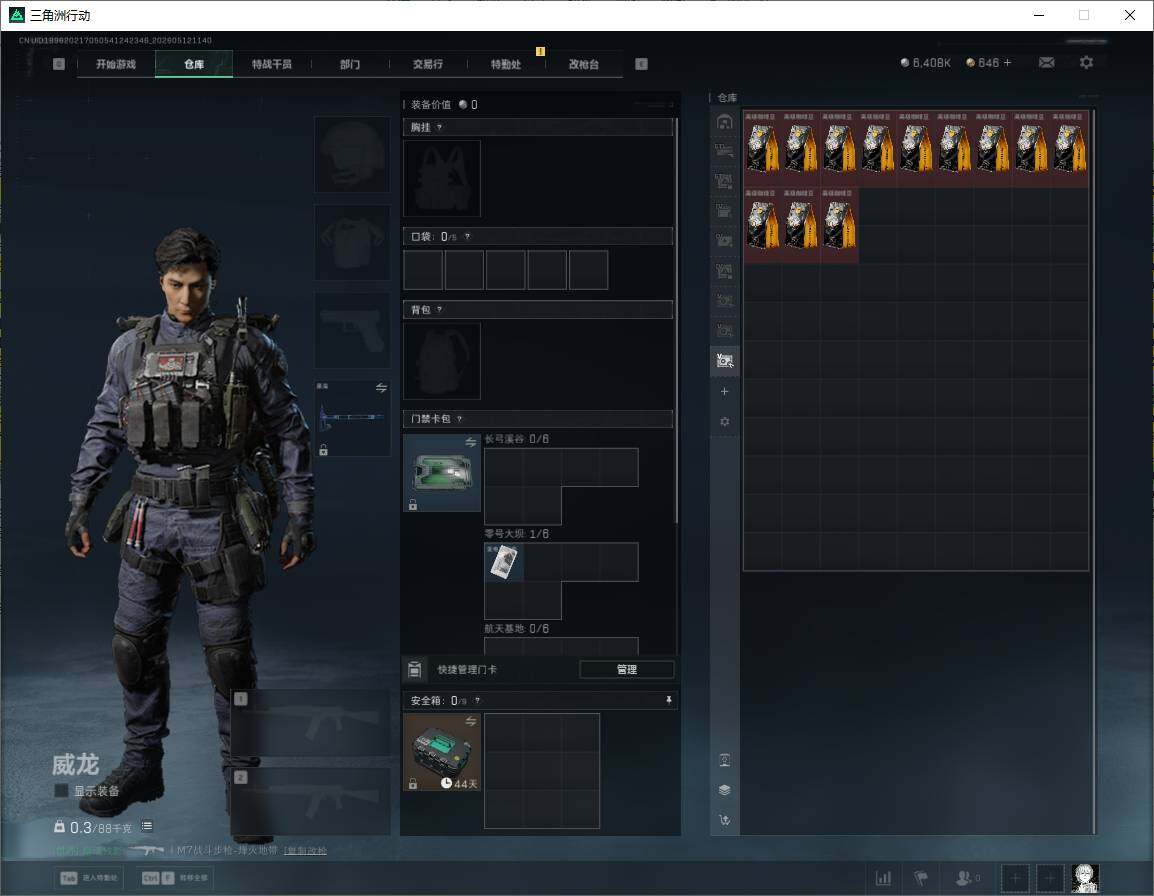The height and width of the screenshot is (896, 1154).
Task: Toggle the 显示装备 checkbox
Action: point(62,791)
